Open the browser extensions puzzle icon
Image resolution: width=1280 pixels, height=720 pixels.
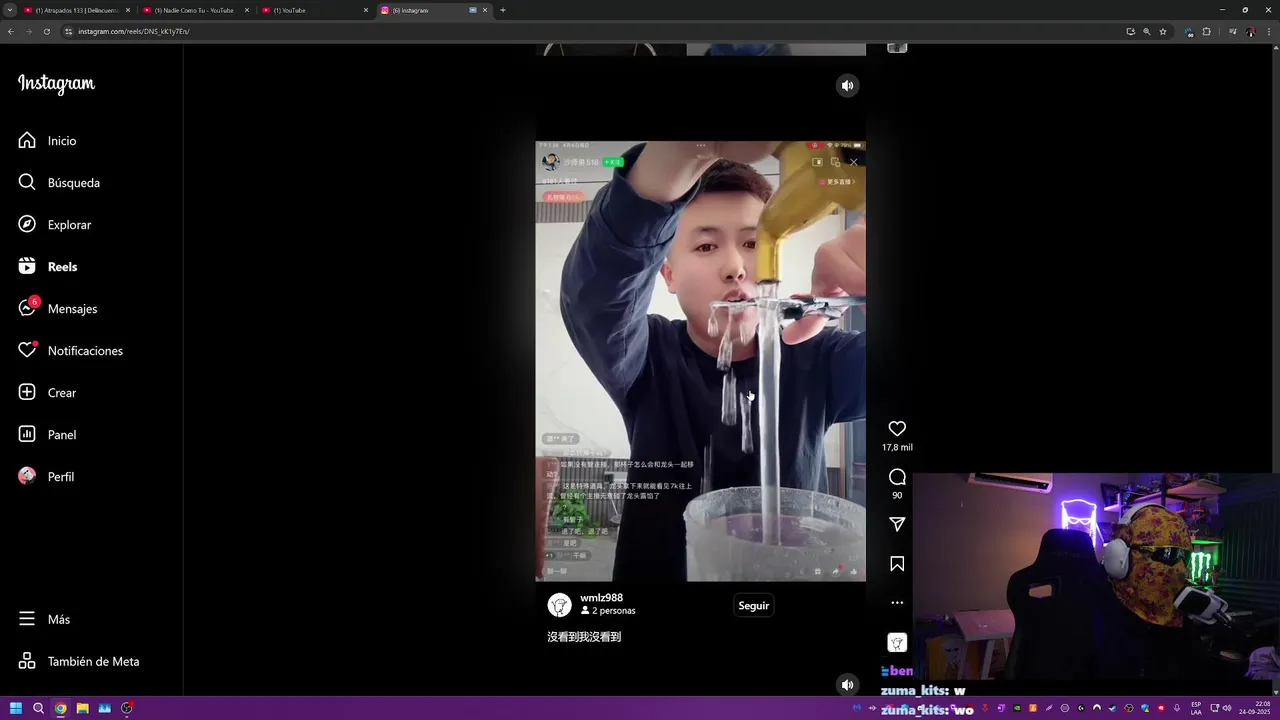coord(1206,31)
